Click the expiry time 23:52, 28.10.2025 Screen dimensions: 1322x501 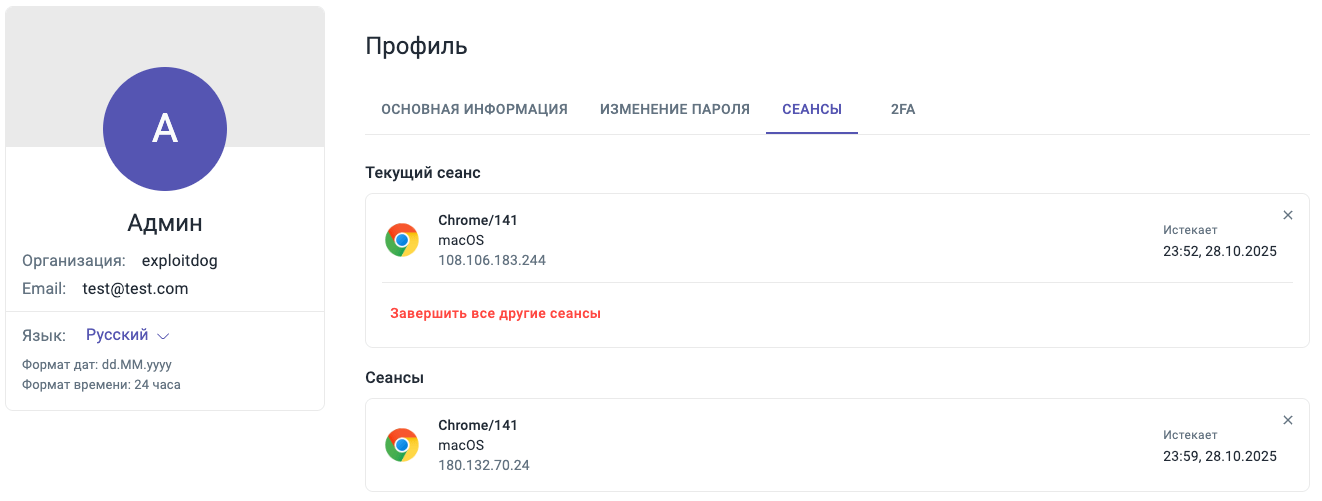(x=1220, y=251)
